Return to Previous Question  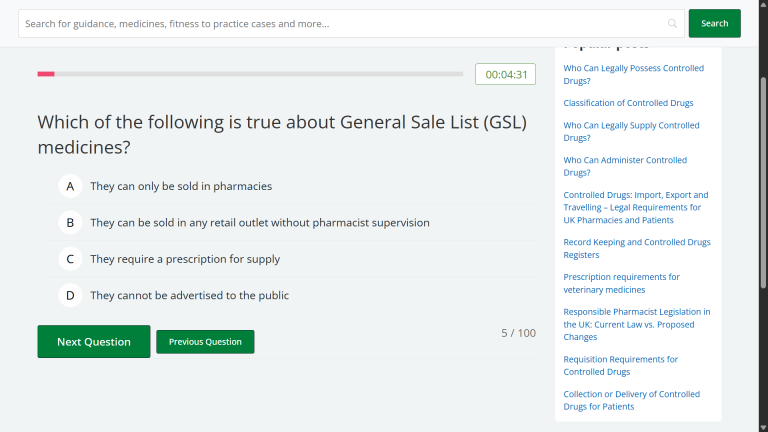click(x=205, y=342)
